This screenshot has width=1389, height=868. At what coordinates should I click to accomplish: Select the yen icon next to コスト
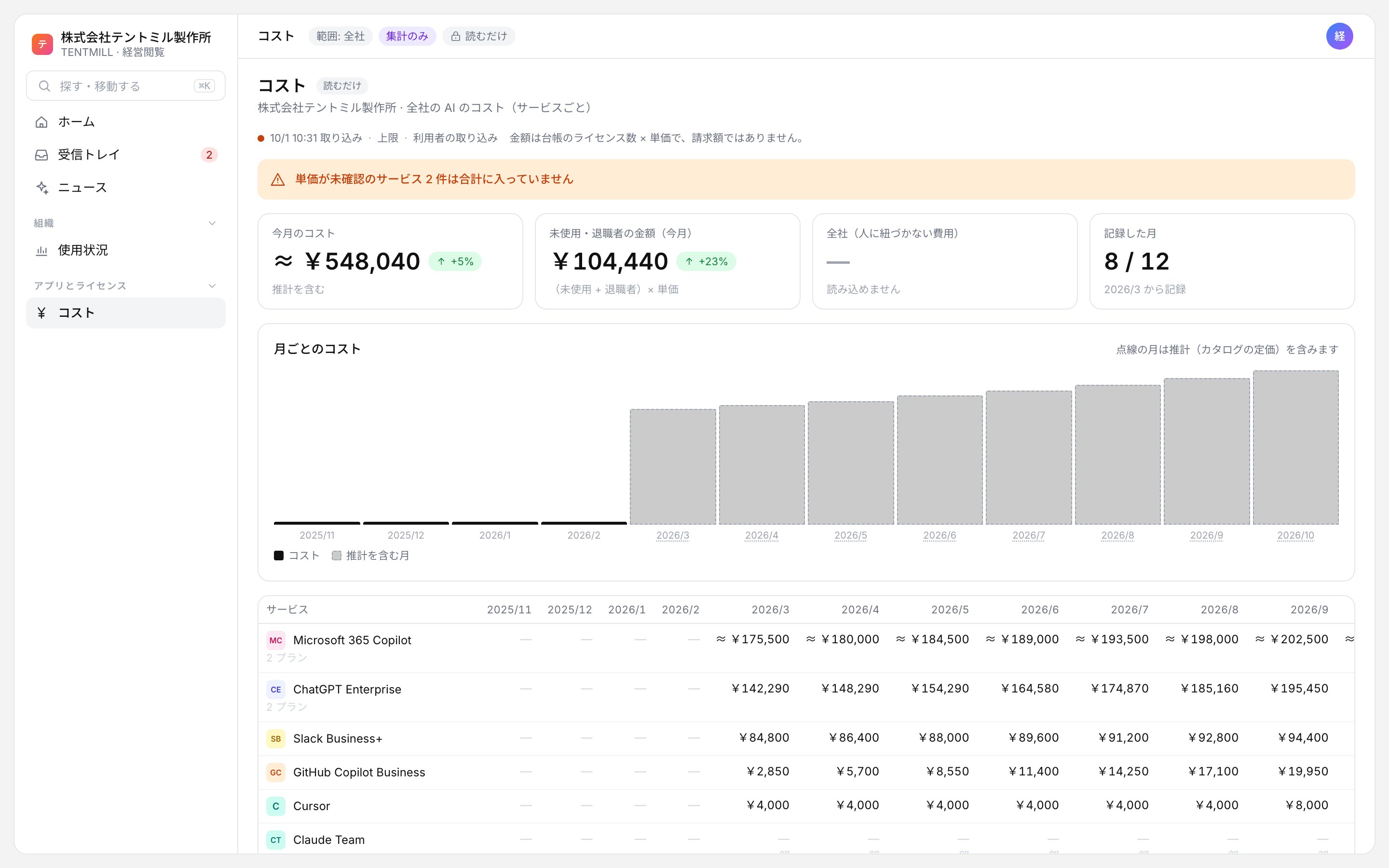coord(41,313)
